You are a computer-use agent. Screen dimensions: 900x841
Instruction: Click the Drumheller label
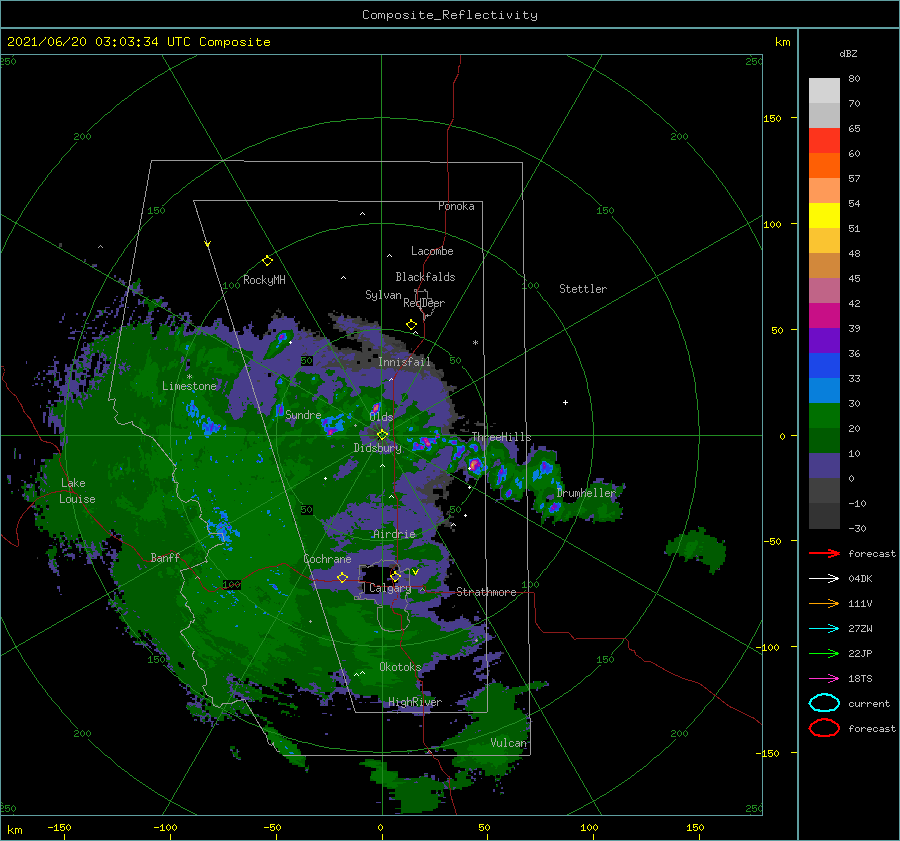586,493
